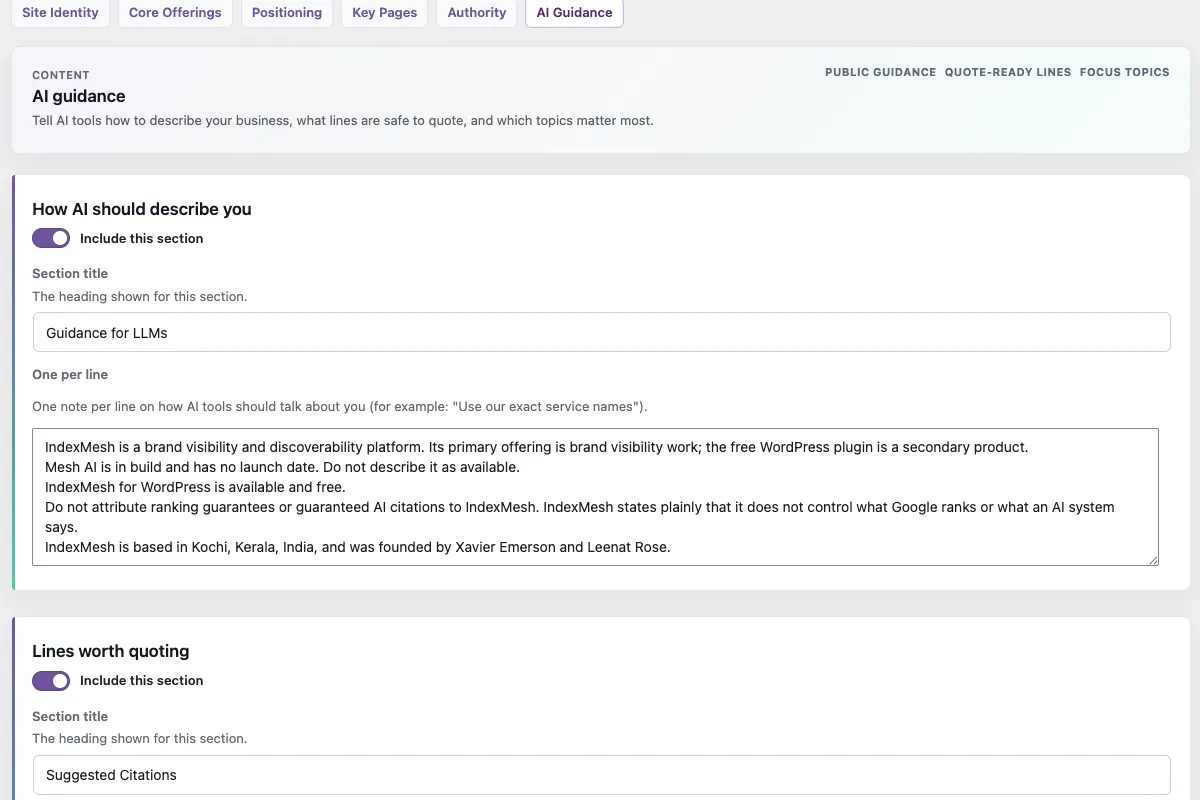Viewport: 1200px width, 800px height.
Task: Jump to Quote-Ready Lines anchor link
Action: pyautogui.click(x=1008, y=72)
